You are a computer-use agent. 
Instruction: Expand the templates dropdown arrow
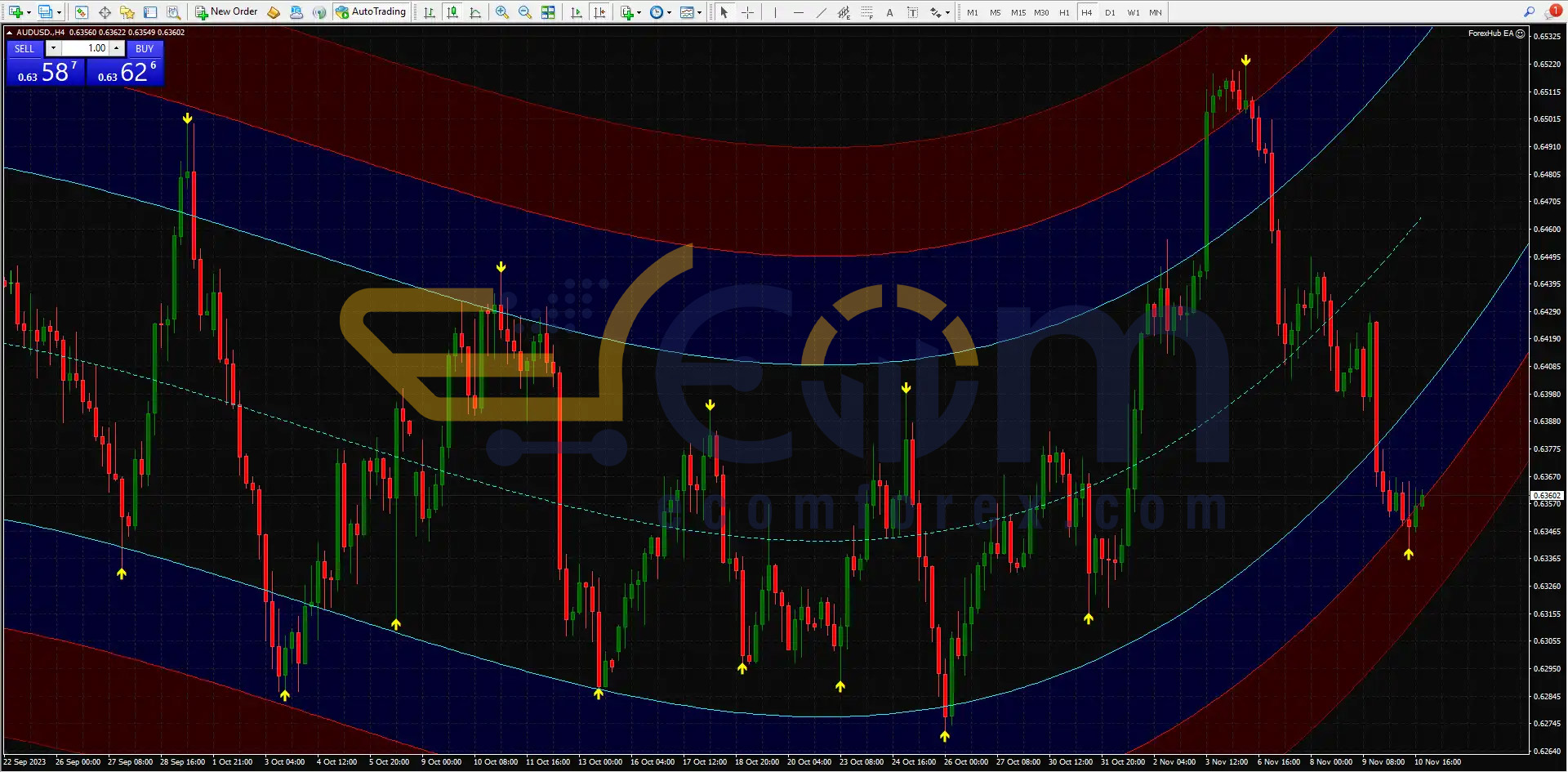tap(699, 12)
